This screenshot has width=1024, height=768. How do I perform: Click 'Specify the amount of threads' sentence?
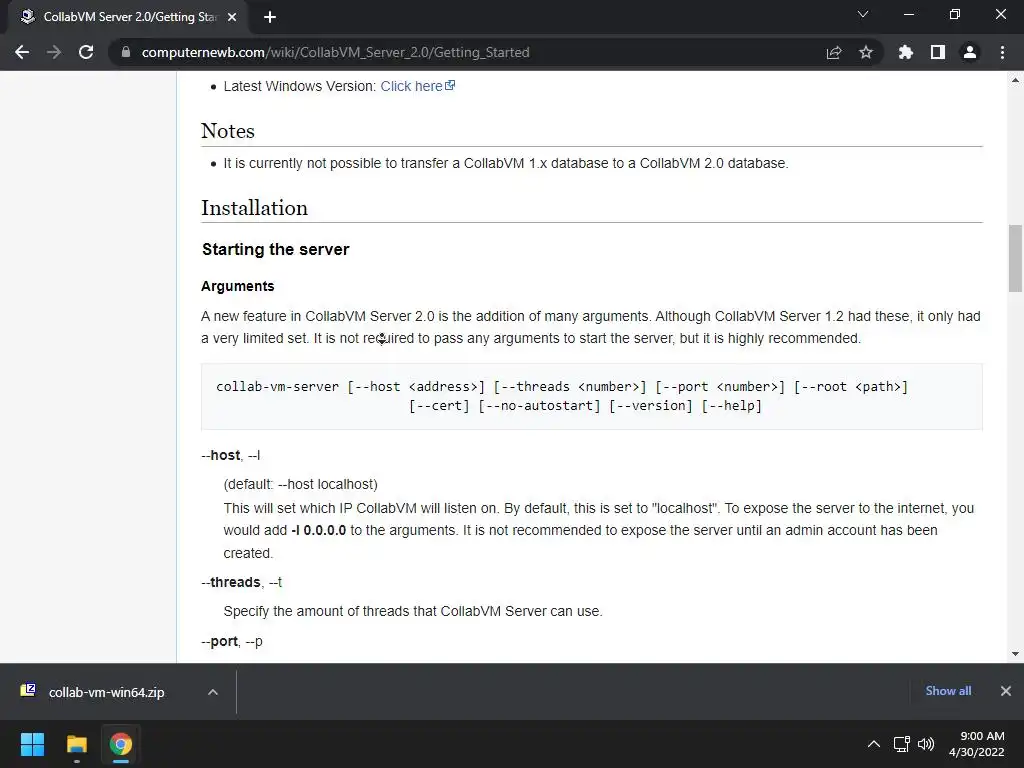click(x=413, y=611)
